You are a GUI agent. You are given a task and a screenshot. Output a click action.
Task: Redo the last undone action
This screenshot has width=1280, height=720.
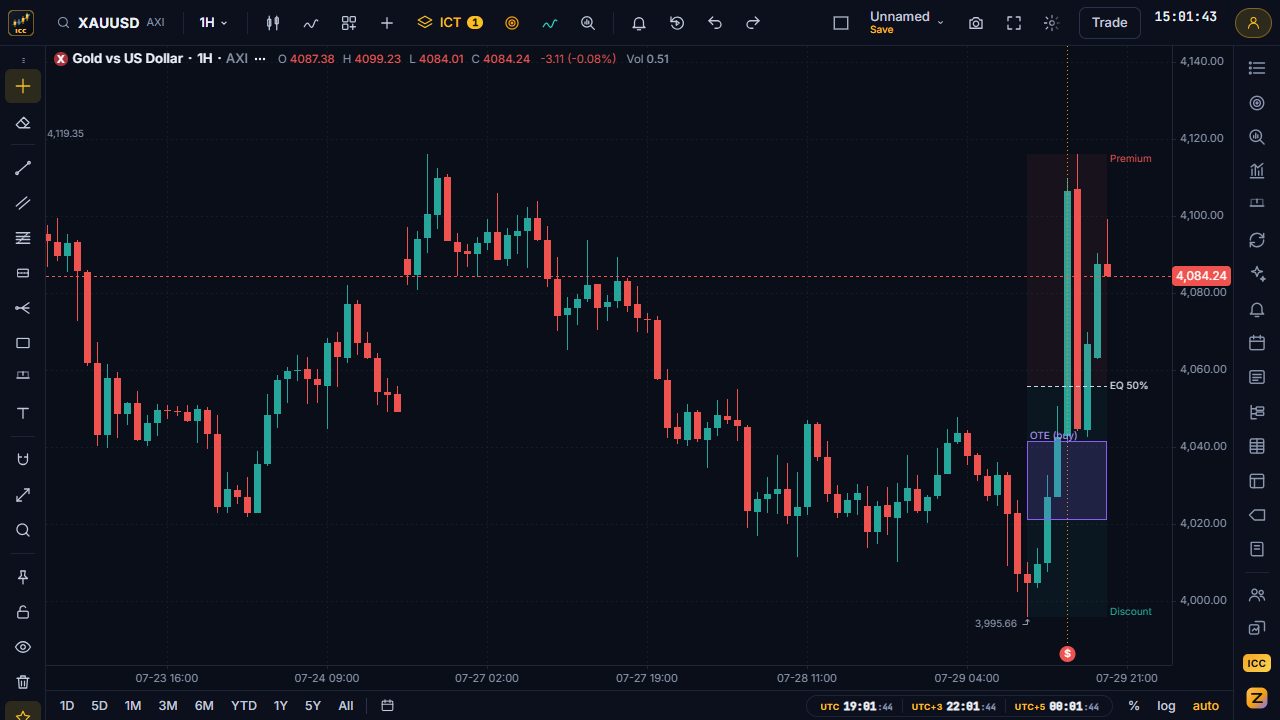[753, 23]
